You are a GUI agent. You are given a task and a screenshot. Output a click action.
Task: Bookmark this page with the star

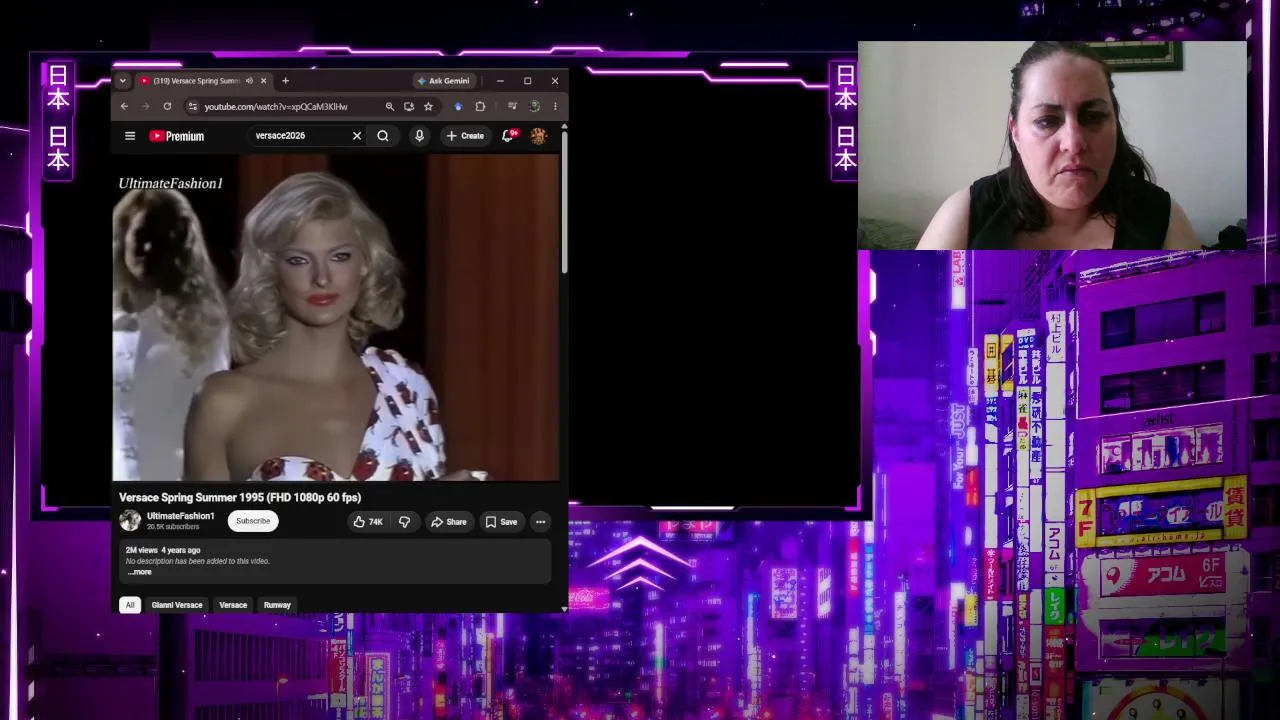pos(428,106)
